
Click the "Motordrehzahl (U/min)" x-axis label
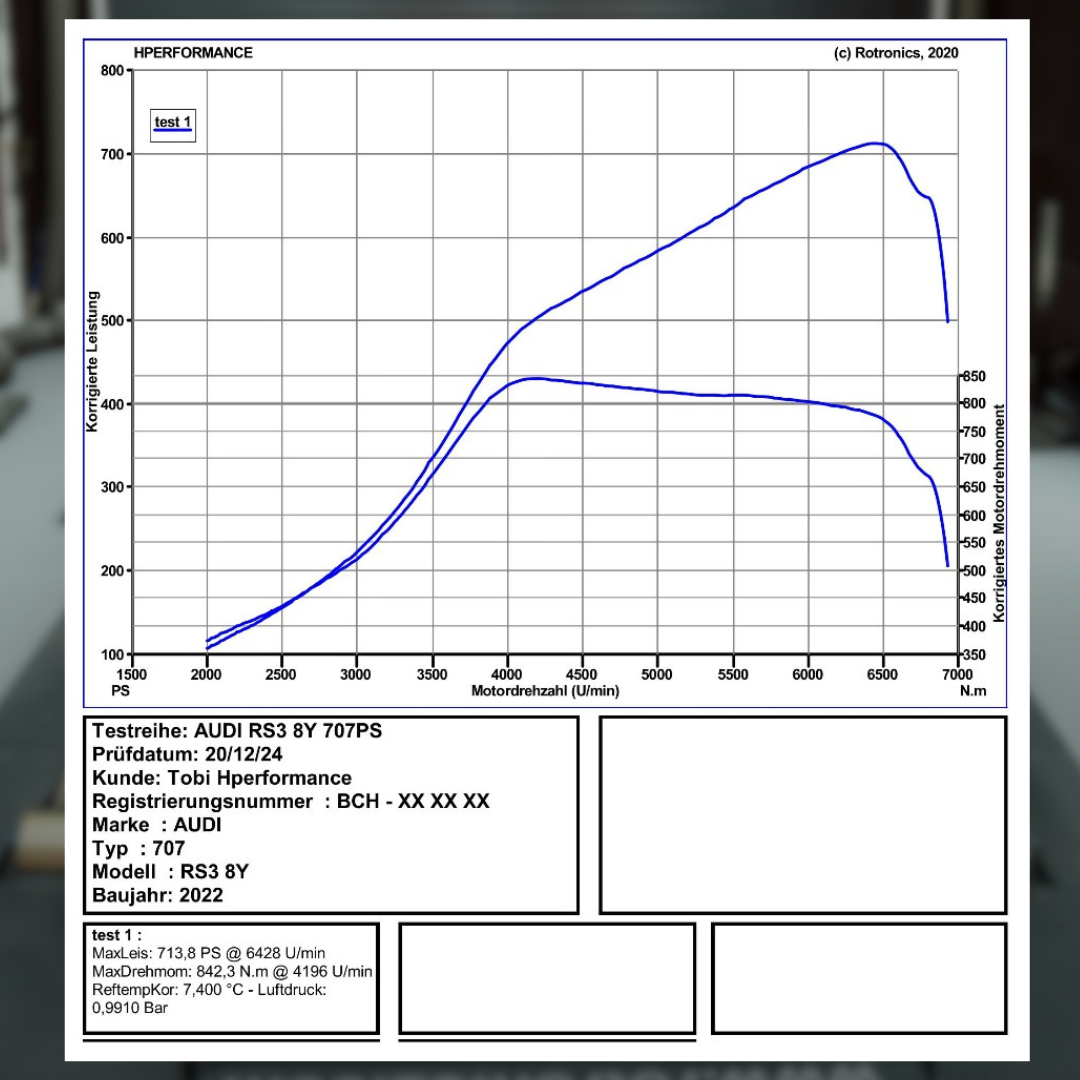pos(545,691)
